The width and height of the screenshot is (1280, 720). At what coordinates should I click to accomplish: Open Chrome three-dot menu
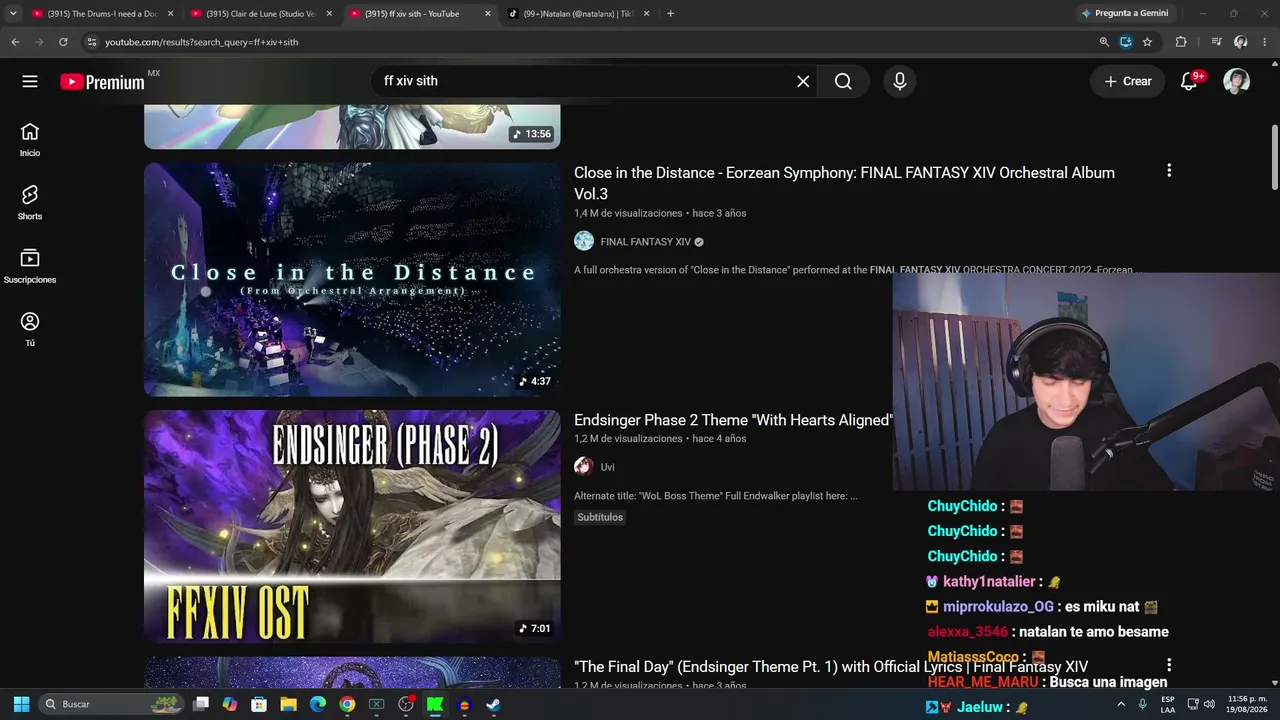pyautogui.click(x=1265, y=42)
